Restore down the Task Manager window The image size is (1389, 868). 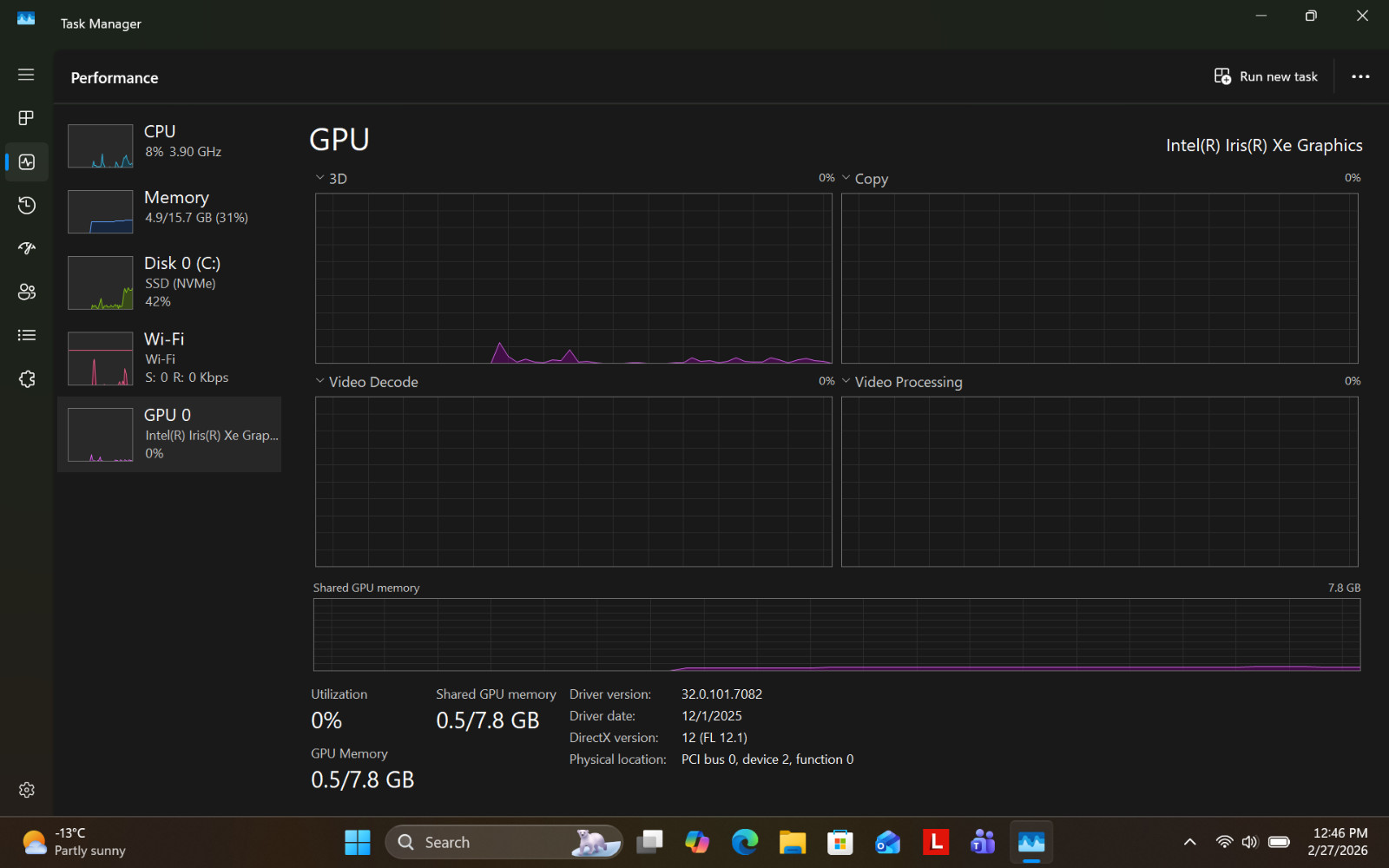click(1311, 16)
